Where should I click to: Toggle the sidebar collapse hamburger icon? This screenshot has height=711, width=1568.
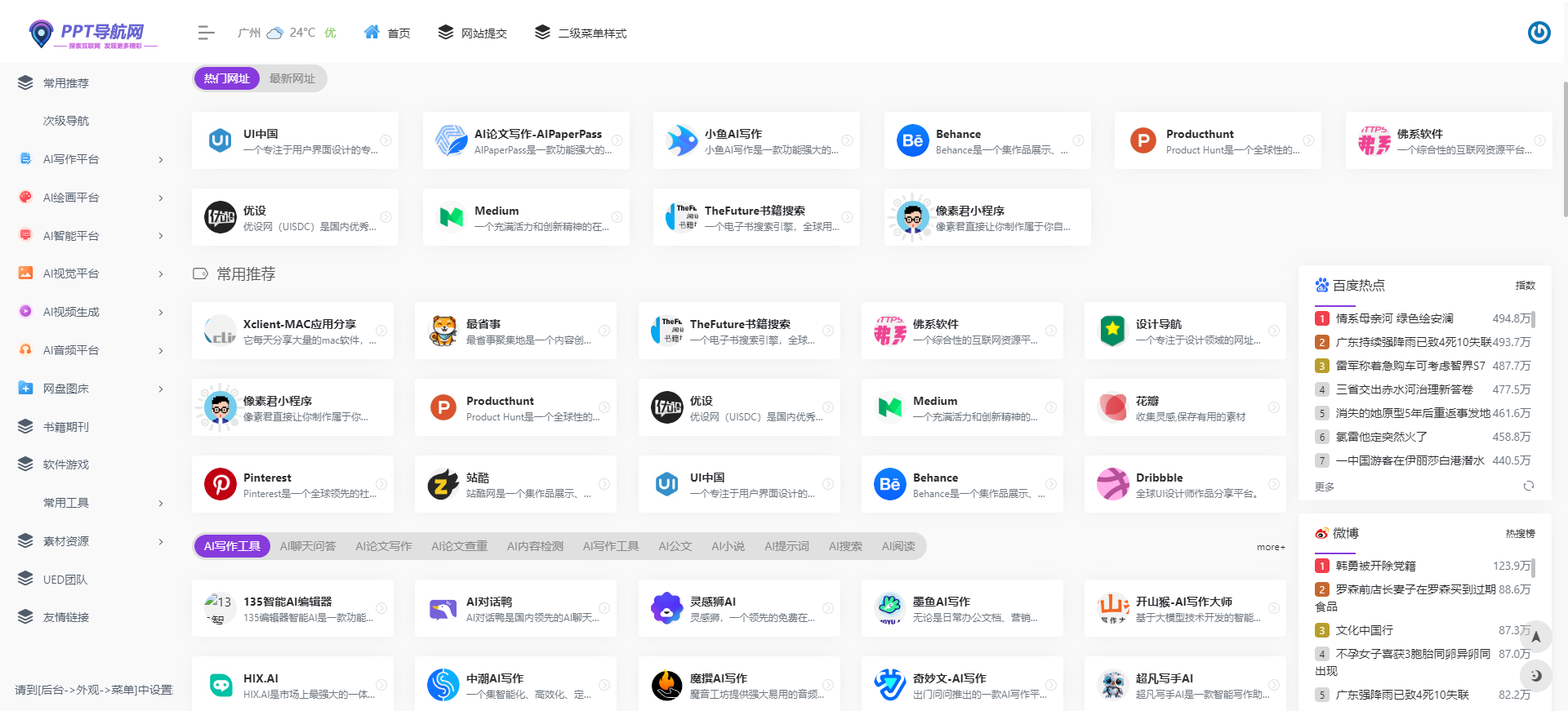coord(206,33)
